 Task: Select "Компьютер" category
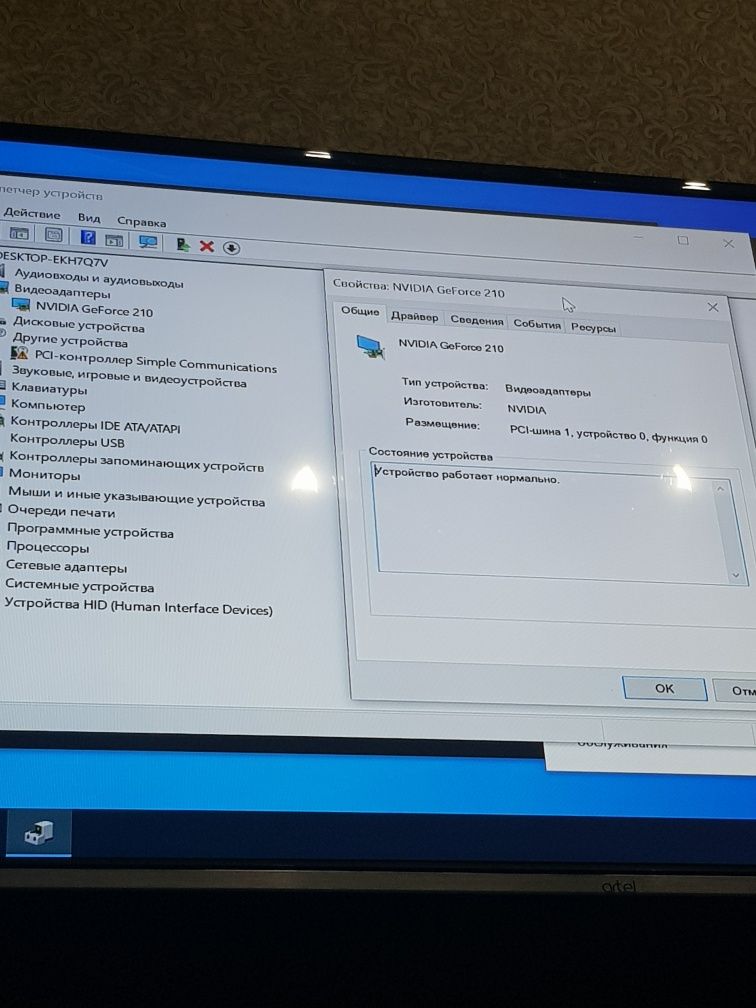(x=48, y=406)
